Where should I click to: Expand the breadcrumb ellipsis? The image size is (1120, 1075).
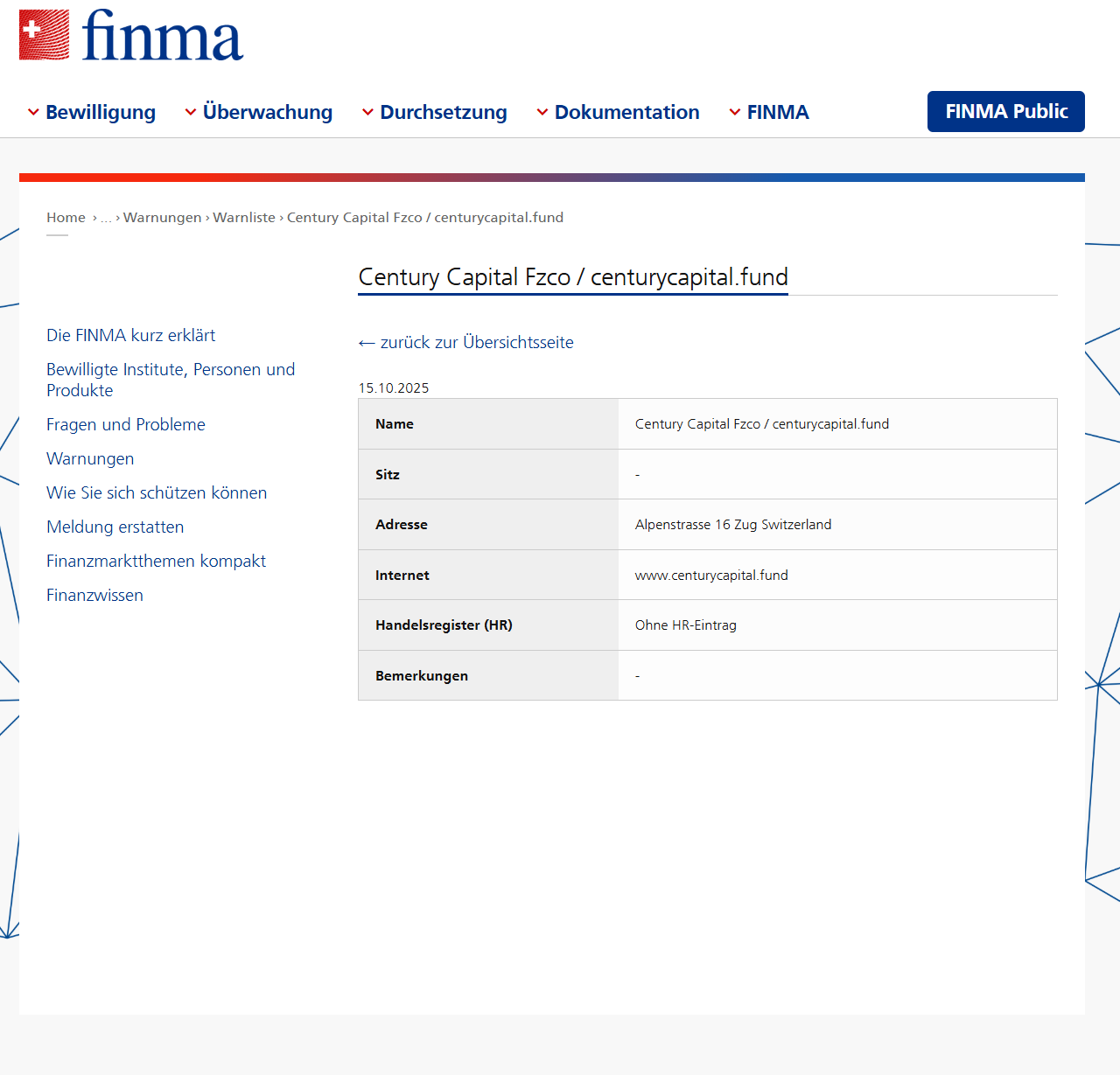[x=106, y=218]
